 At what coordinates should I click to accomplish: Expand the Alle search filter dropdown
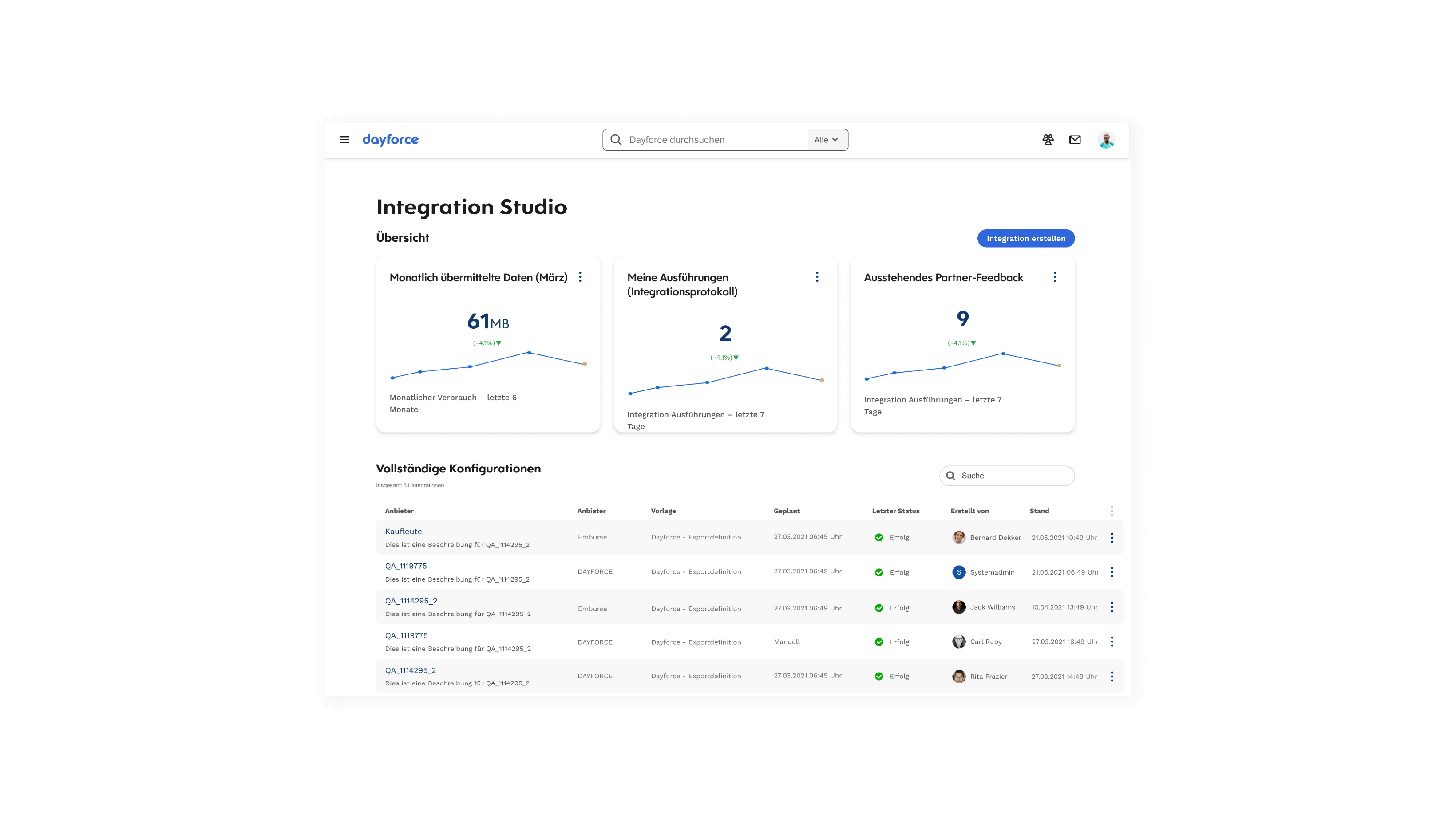point(827,139)
